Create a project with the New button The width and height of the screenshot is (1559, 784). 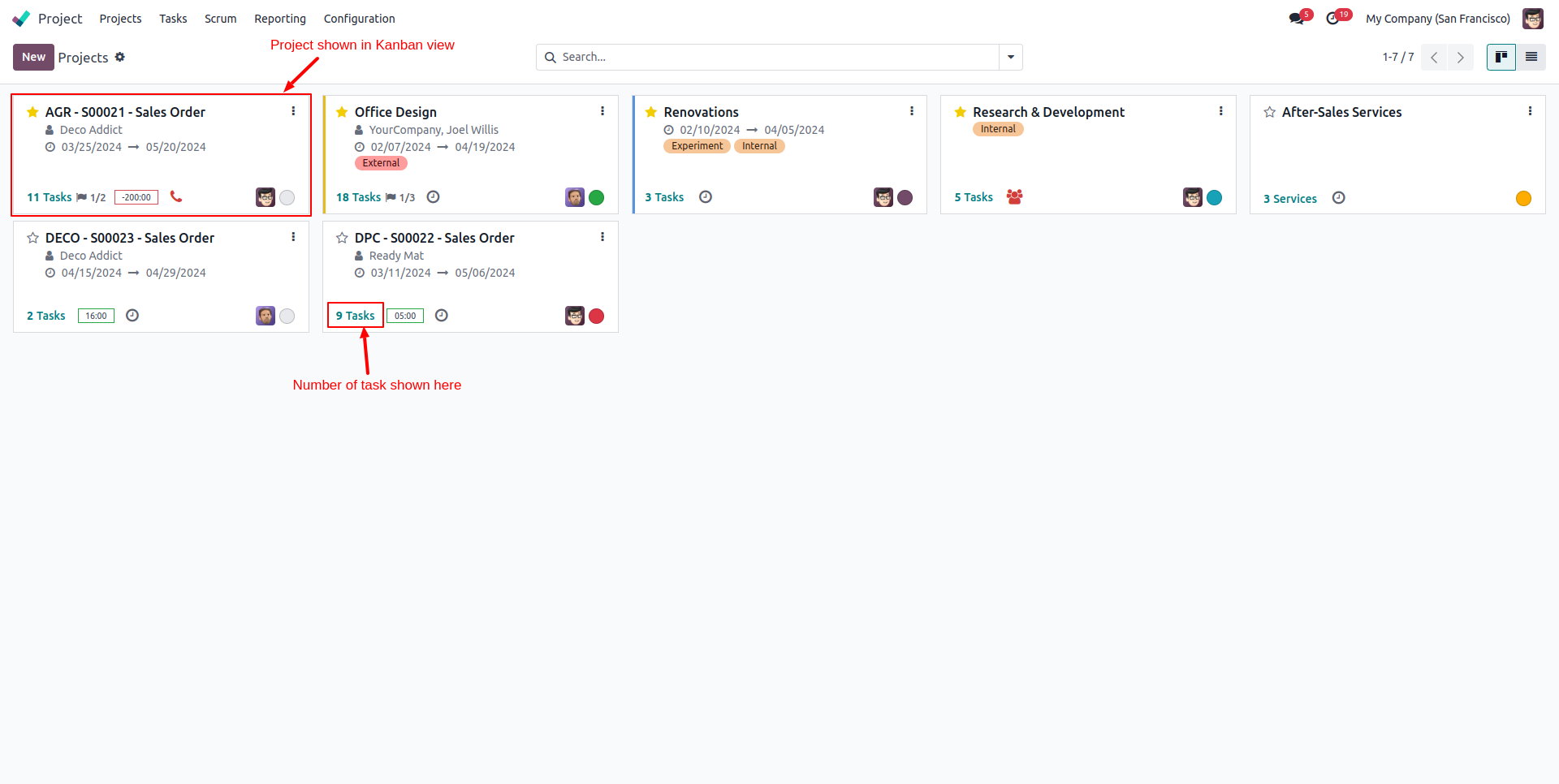pyautogui.click(x=33, y=57)
